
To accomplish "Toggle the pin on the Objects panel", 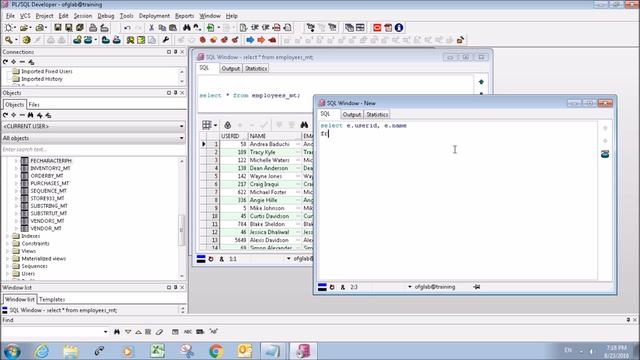I will pos(176,93).
